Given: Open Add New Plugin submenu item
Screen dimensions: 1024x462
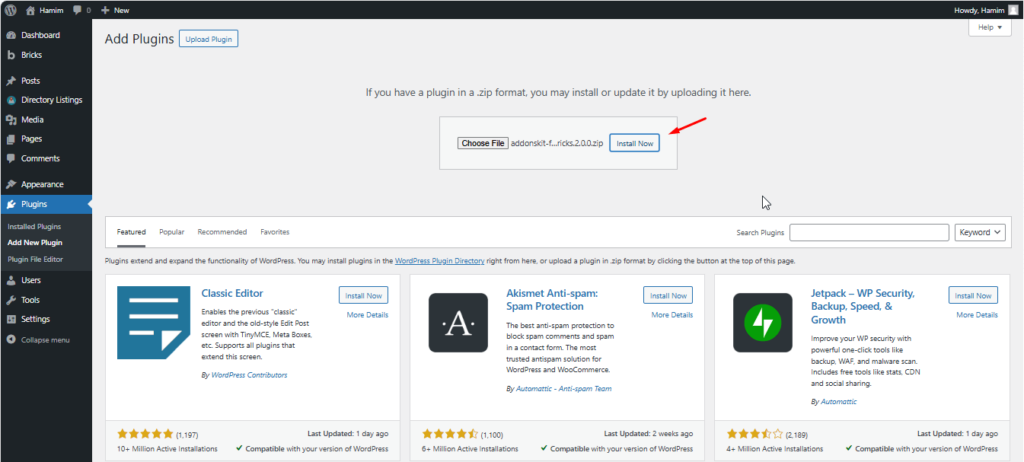Looking at the screenshot, I should [x=35, y=242].
